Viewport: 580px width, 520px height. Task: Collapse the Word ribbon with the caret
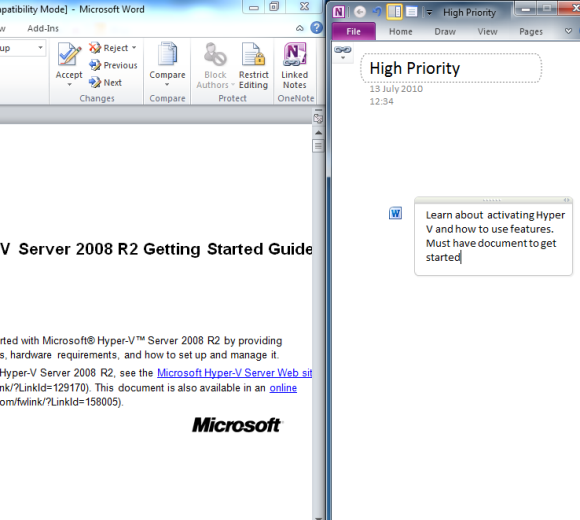point(300,28)
